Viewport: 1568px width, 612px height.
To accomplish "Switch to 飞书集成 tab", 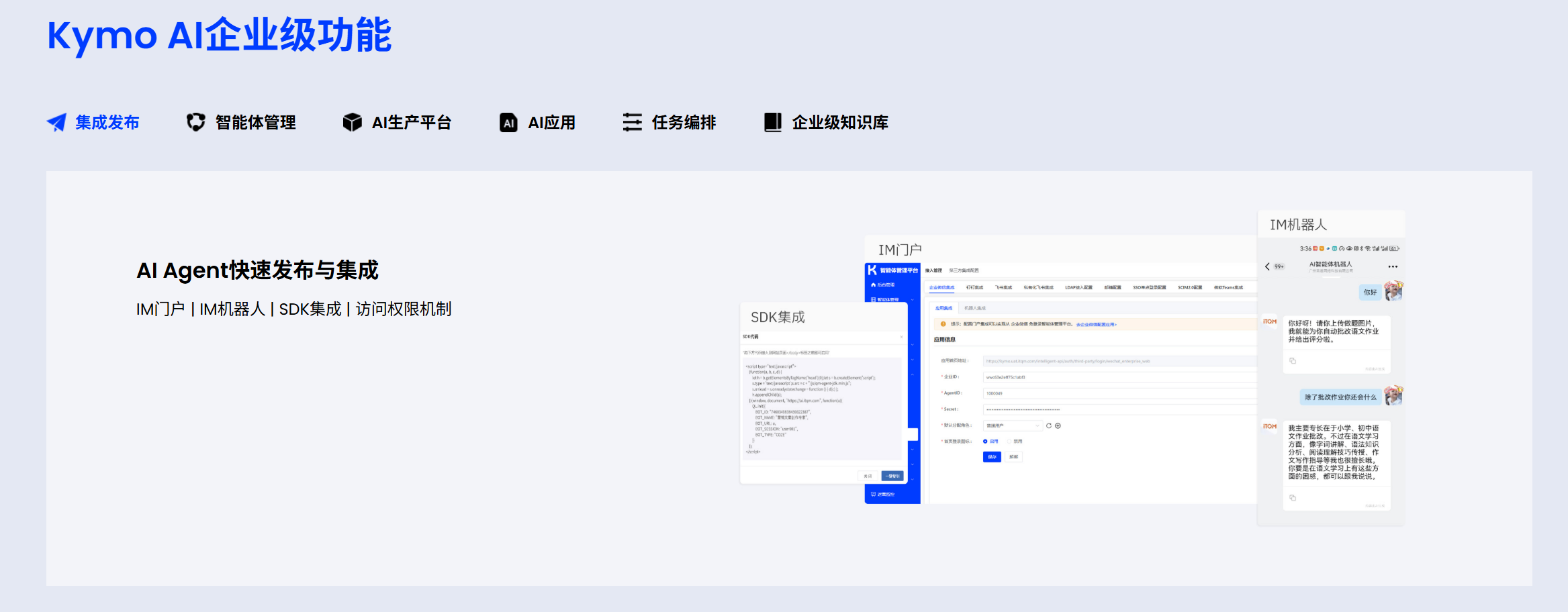I will (1003, 287).
